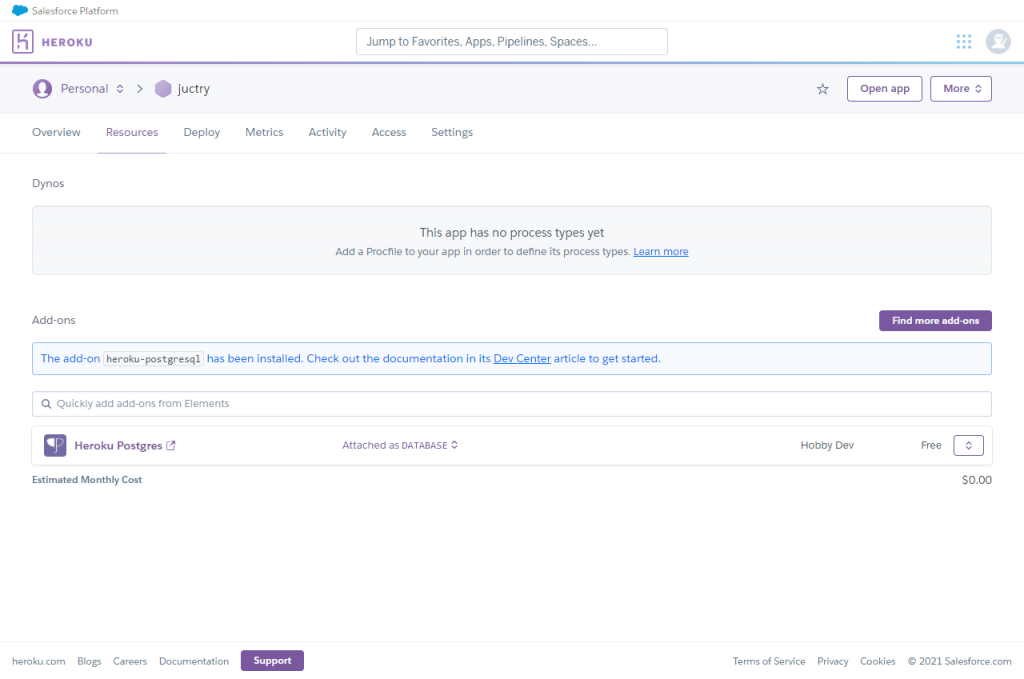Viewport: 1024px width, 679px height.
Task: Click the heroku.com footer link
Action: coord(39,661)
